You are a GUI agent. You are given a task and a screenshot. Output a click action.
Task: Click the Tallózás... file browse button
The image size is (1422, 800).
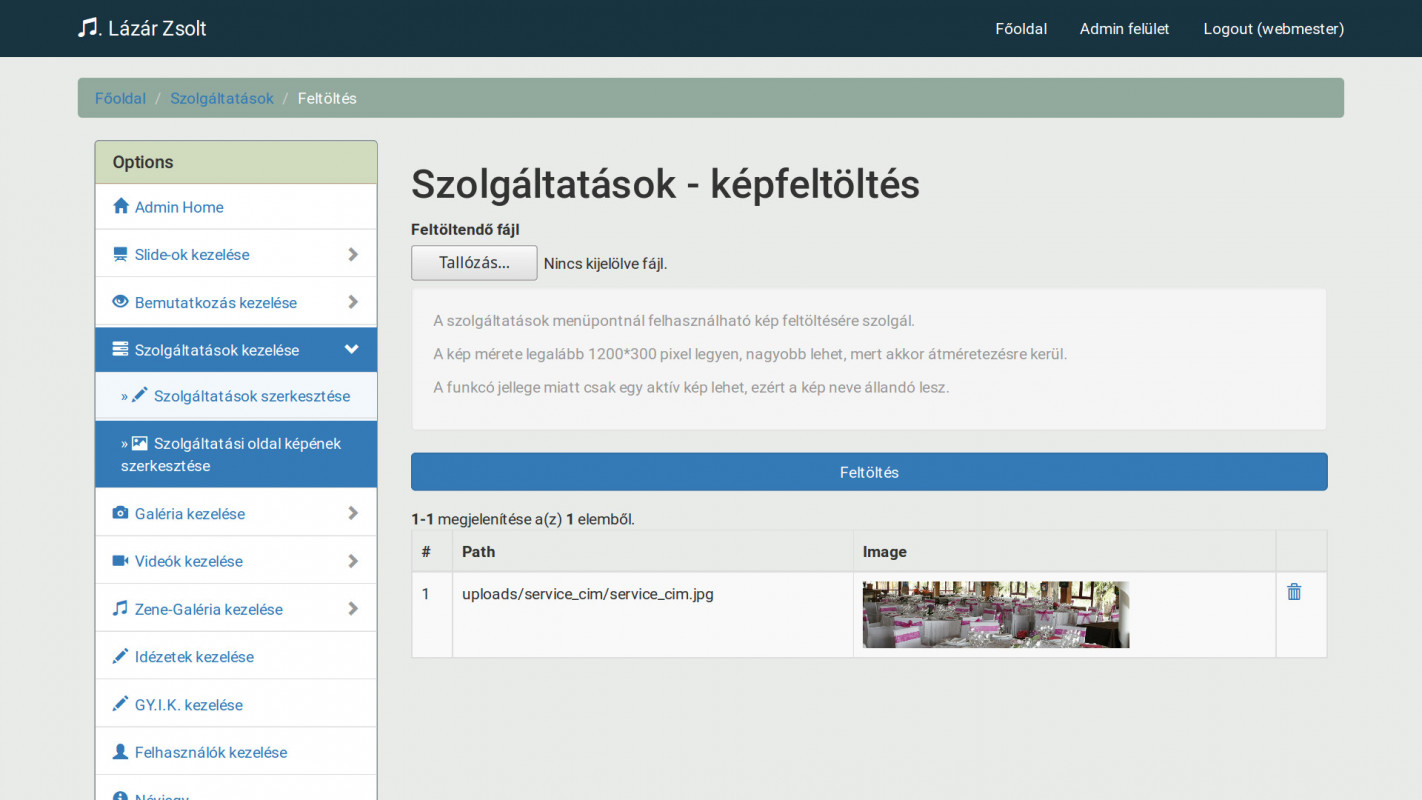click(474, 263)
